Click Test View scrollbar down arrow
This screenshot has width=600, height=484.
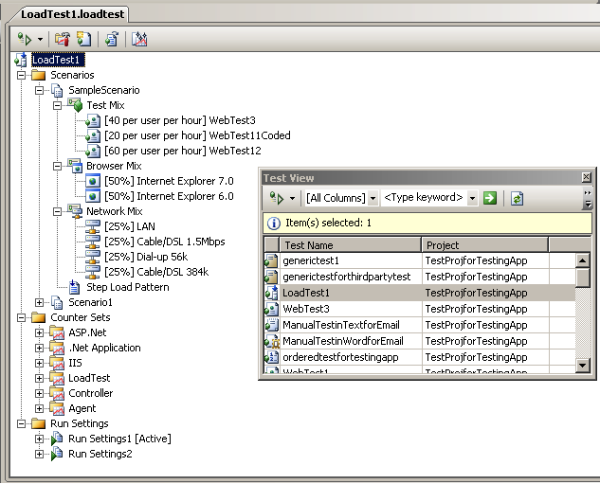pos(583,365)
